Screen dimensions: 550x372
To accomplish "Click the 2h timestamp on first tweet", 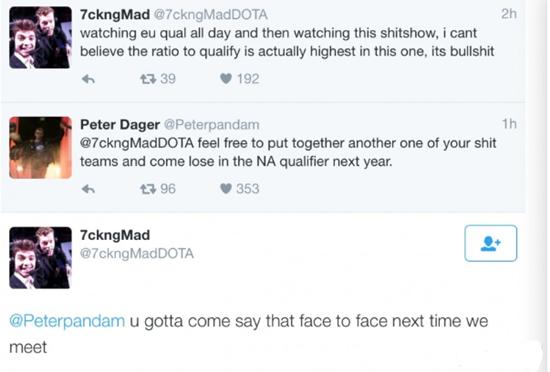I will coord(509,14).
